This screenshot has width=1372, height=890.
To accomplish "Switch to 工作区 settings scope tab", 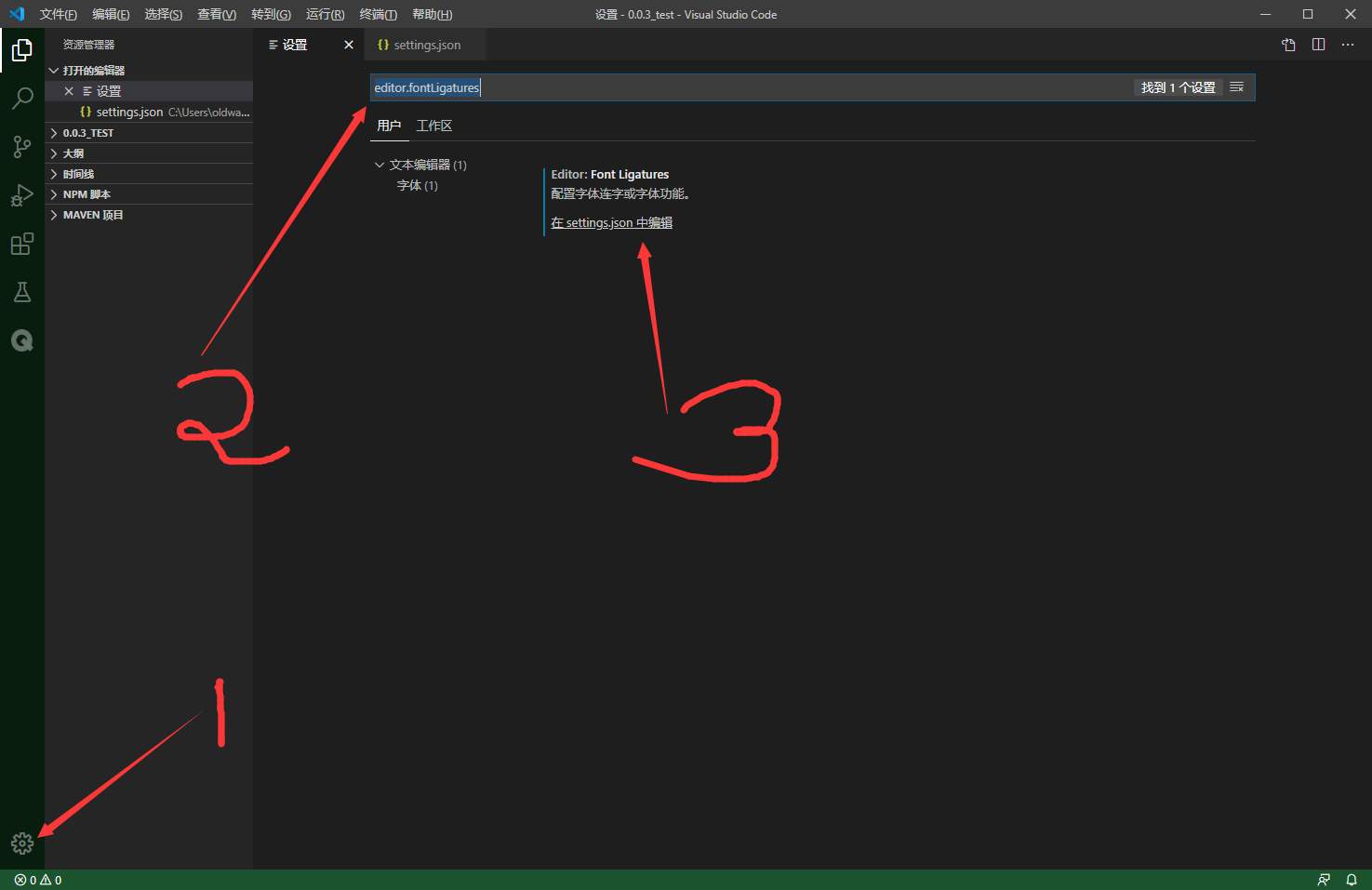I will (434, 126).
